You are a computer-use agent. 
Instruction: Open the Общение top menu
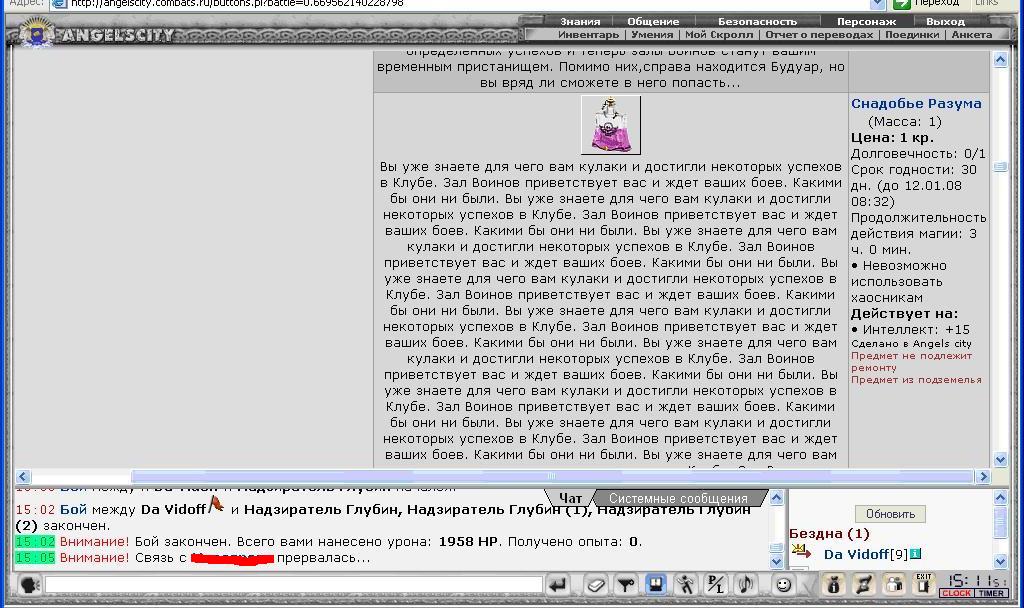point(653,22)
